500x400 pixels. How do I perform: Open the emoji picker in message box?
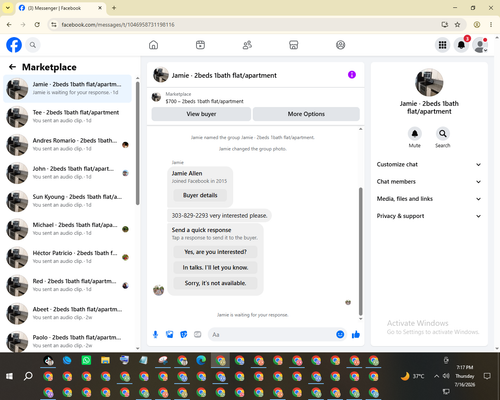(340, 334)
